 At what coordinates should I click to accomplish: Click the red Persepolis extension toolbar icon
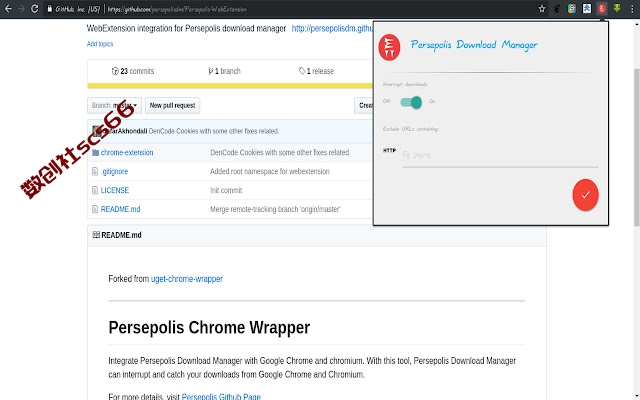point(602,9)
